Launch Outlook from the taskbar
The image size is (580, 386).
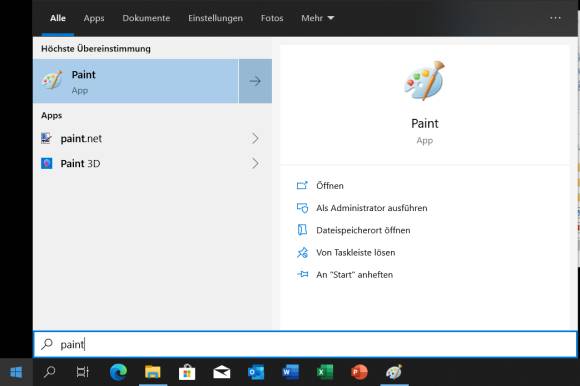(256, 372)
